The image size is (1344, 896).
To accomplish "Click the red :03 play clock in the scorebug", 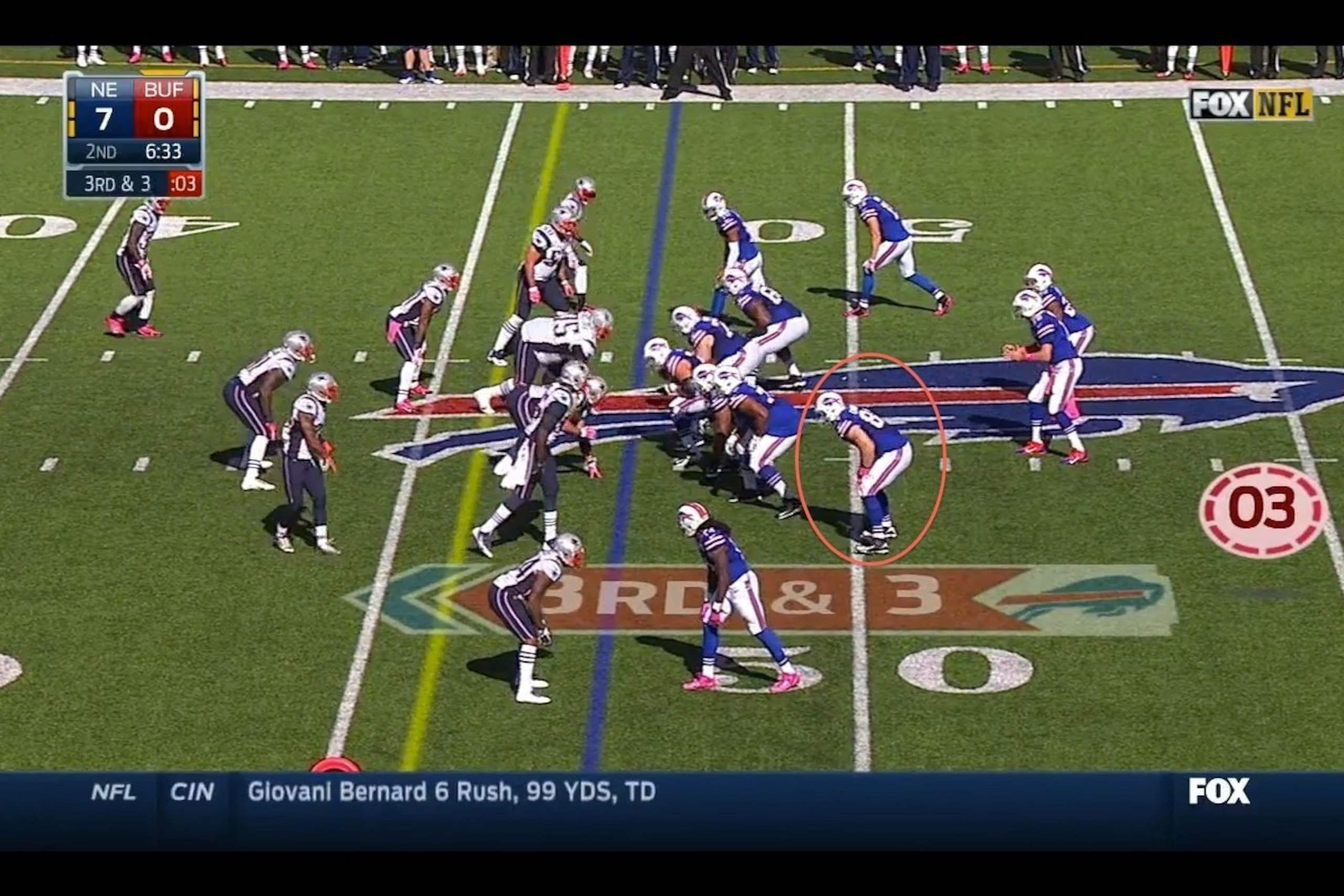I will [x=185, y=184].
